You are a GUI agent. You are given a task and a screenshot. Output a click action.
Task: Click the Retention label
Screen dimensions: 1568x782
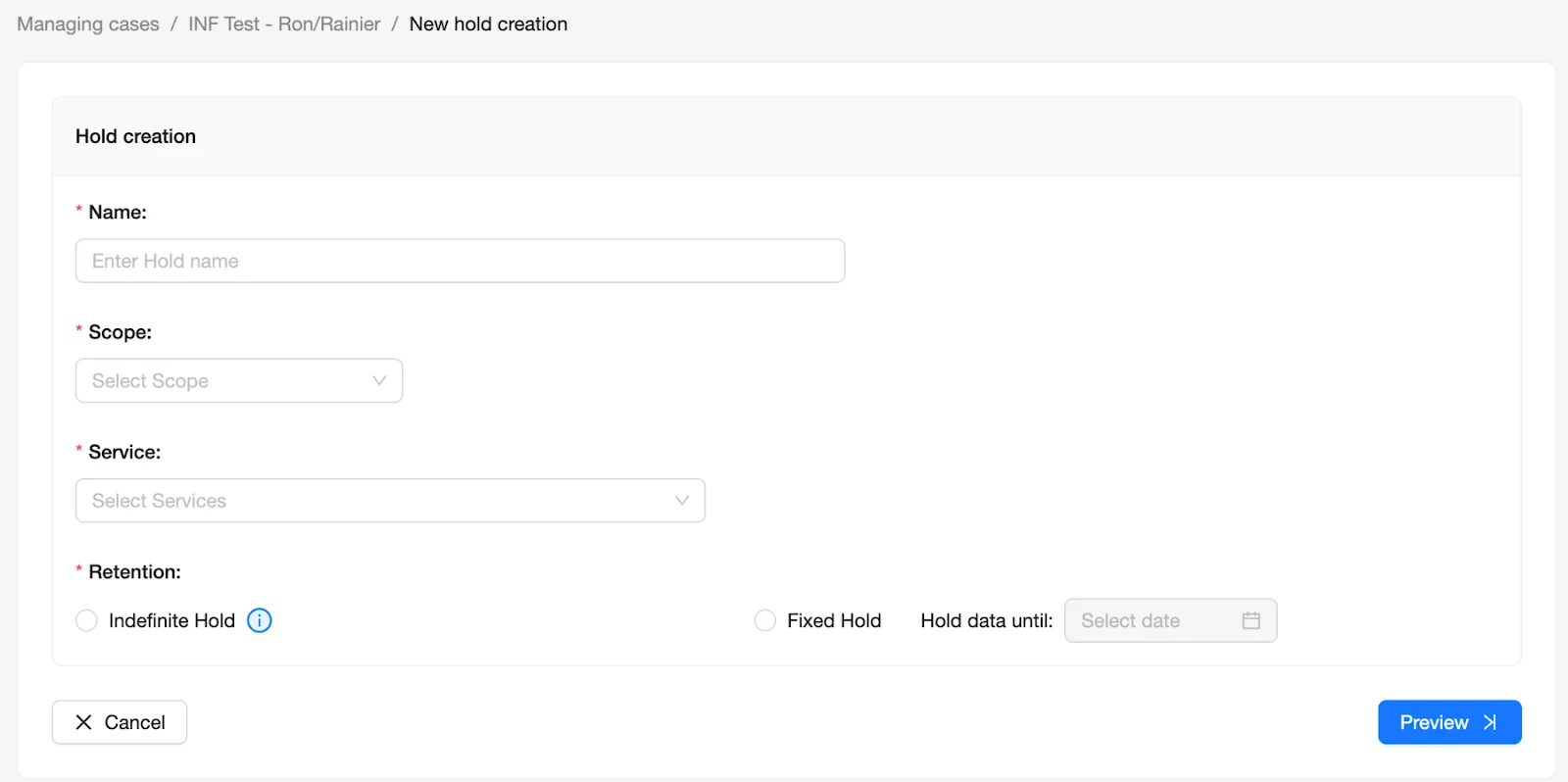[134, 572]
